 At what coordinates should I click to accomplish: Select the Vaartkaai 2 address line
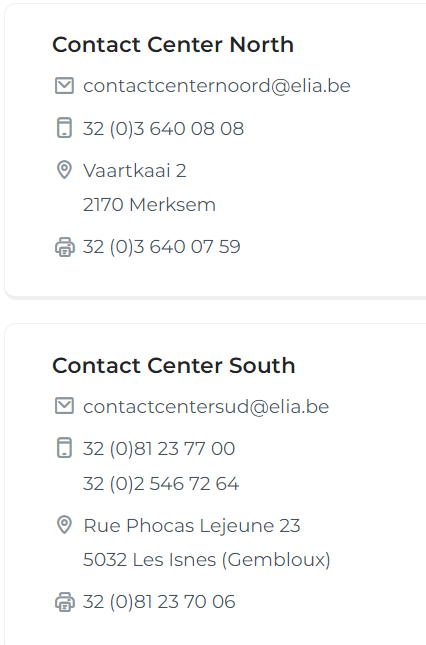[134, 171]
